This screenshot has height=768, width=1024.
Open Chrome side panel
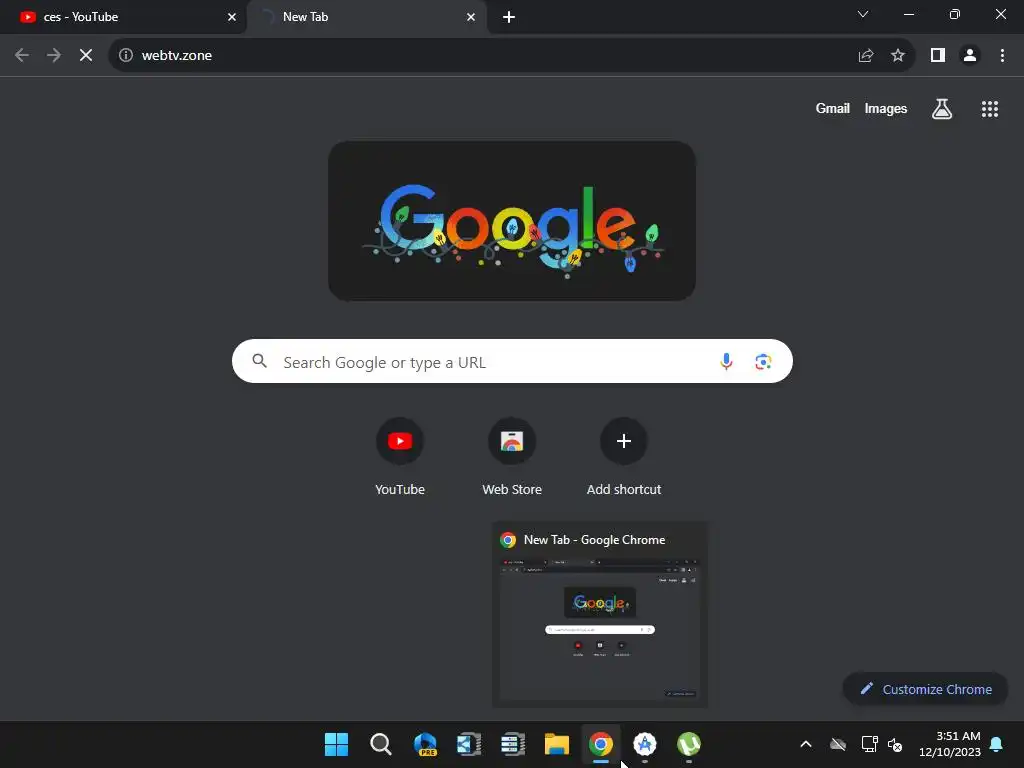coord(938,56)
